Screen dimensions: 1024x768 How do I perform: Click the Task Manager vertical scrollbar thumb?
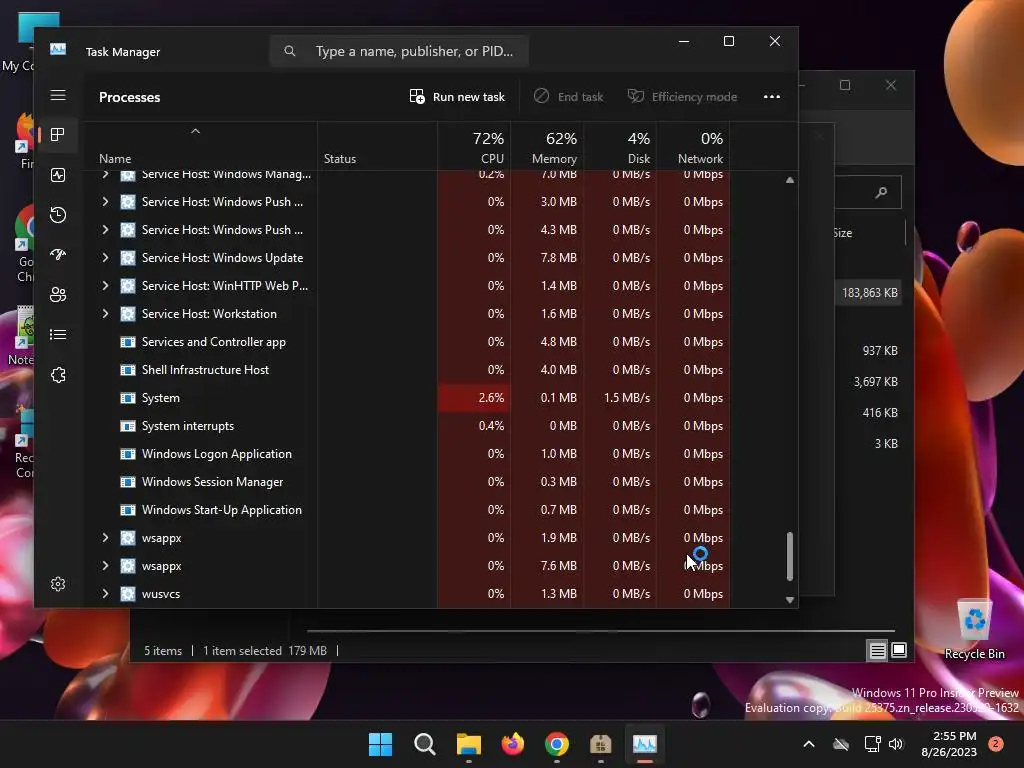point(790,556)
